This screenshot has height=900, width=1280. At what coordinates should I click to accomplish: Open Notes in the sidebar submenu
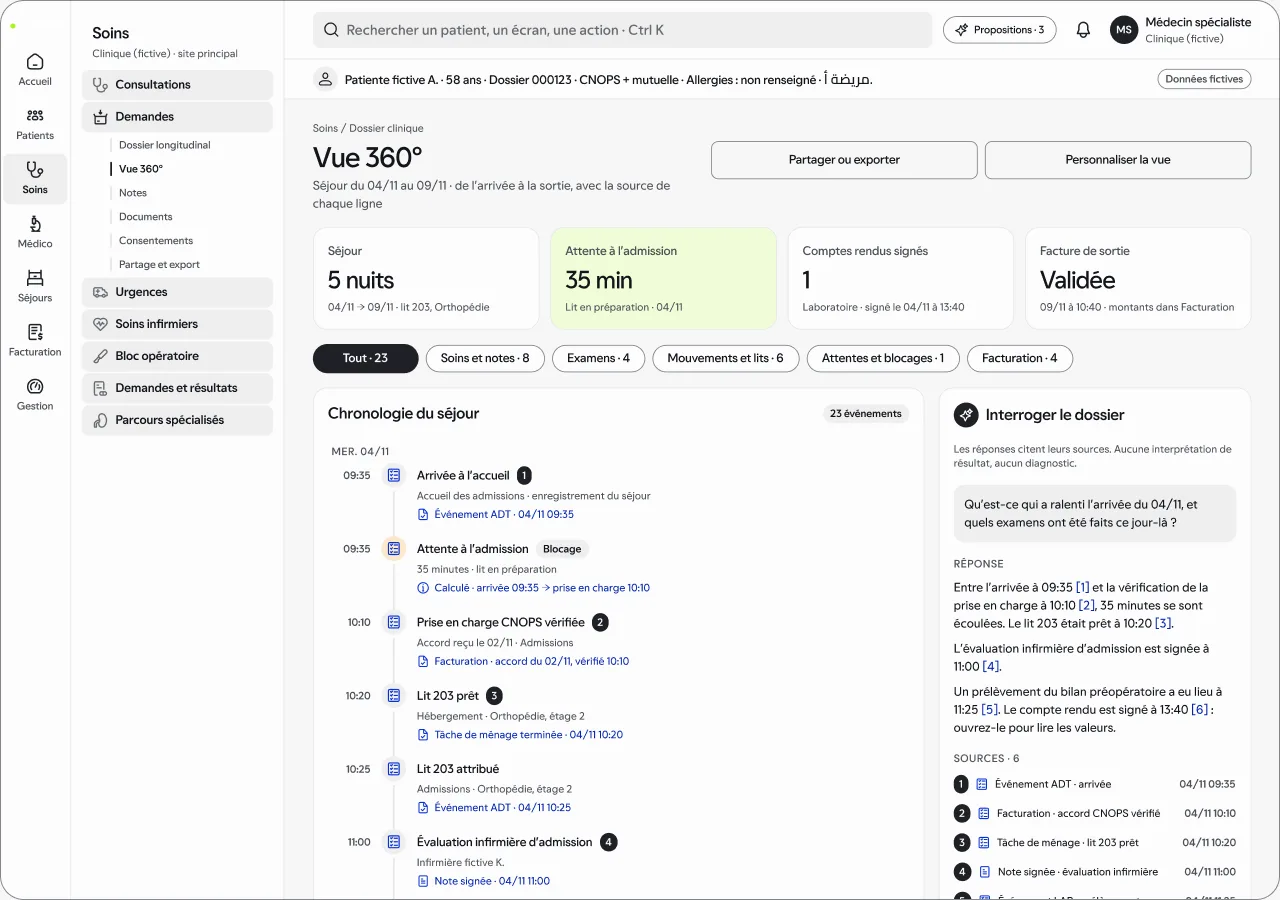click(x=133, y=193)
